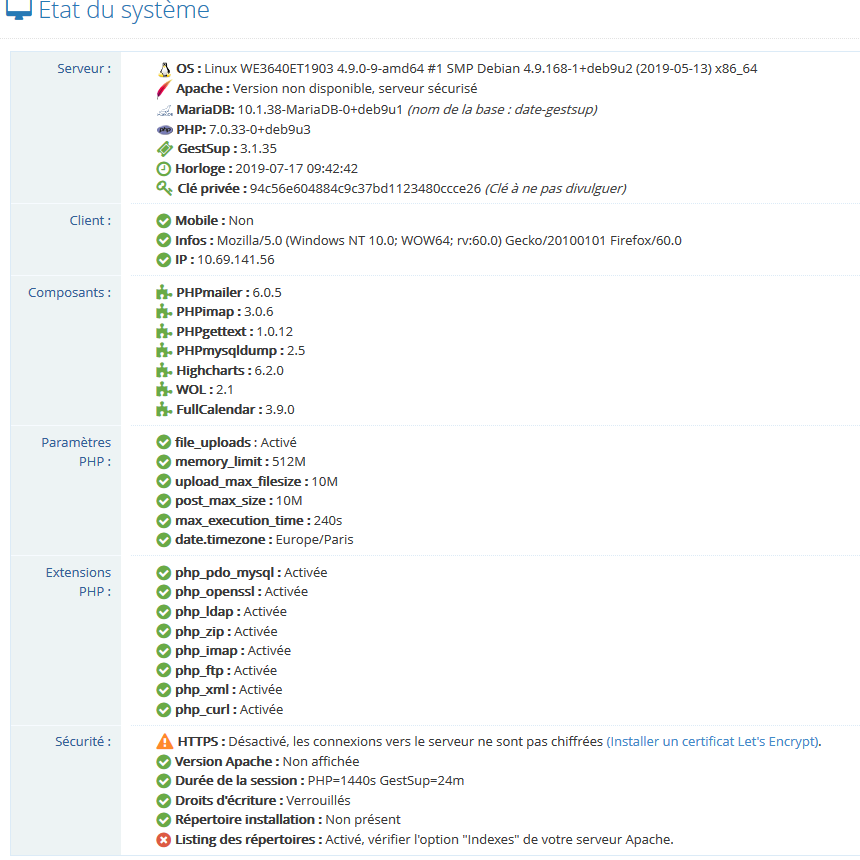Screen dimensions: 860x860
Task: Click the Horloge clock icon
Action: coord(164,169)
